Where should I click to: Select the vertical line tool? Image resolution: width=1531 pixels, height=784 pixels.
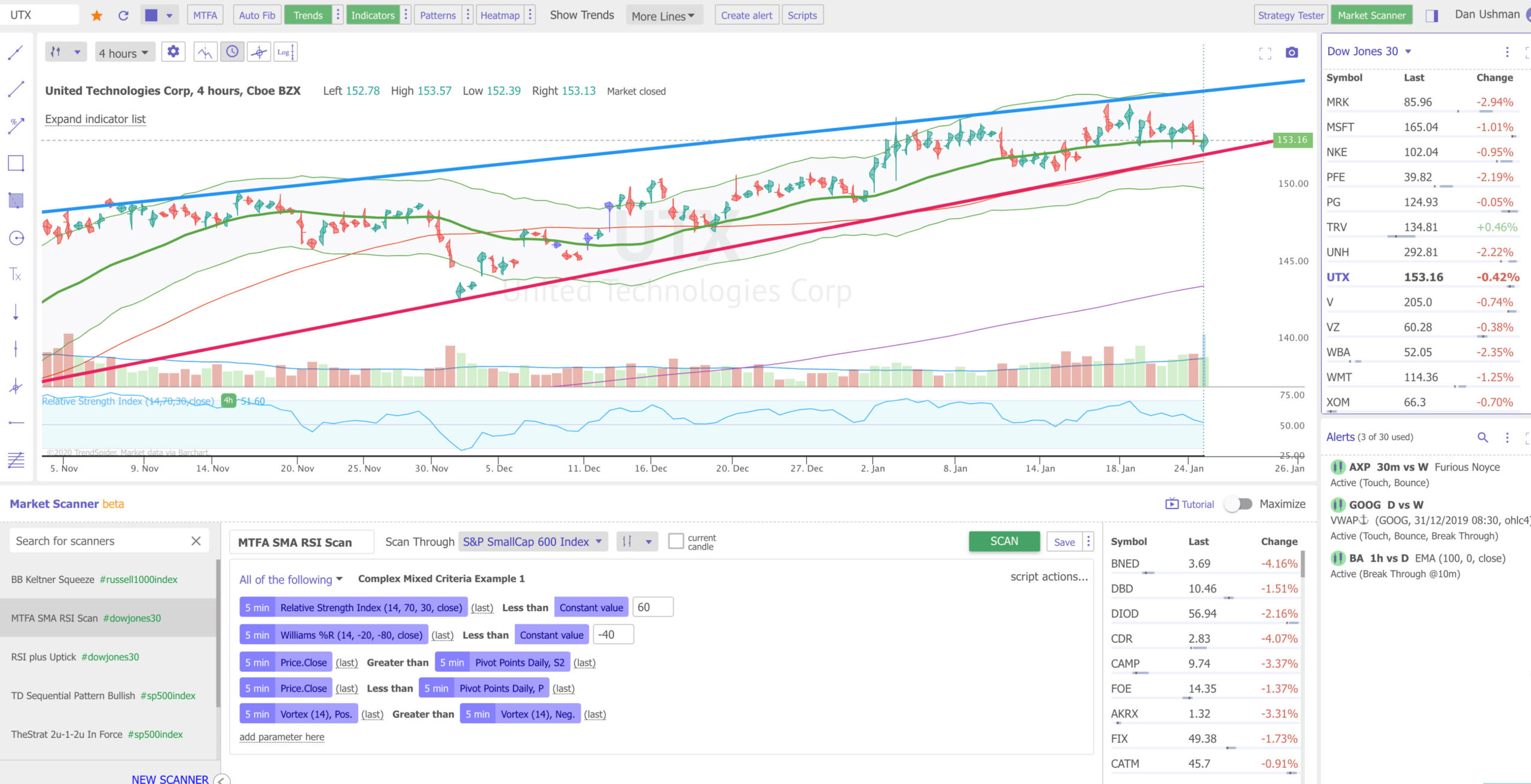[16, 349]
